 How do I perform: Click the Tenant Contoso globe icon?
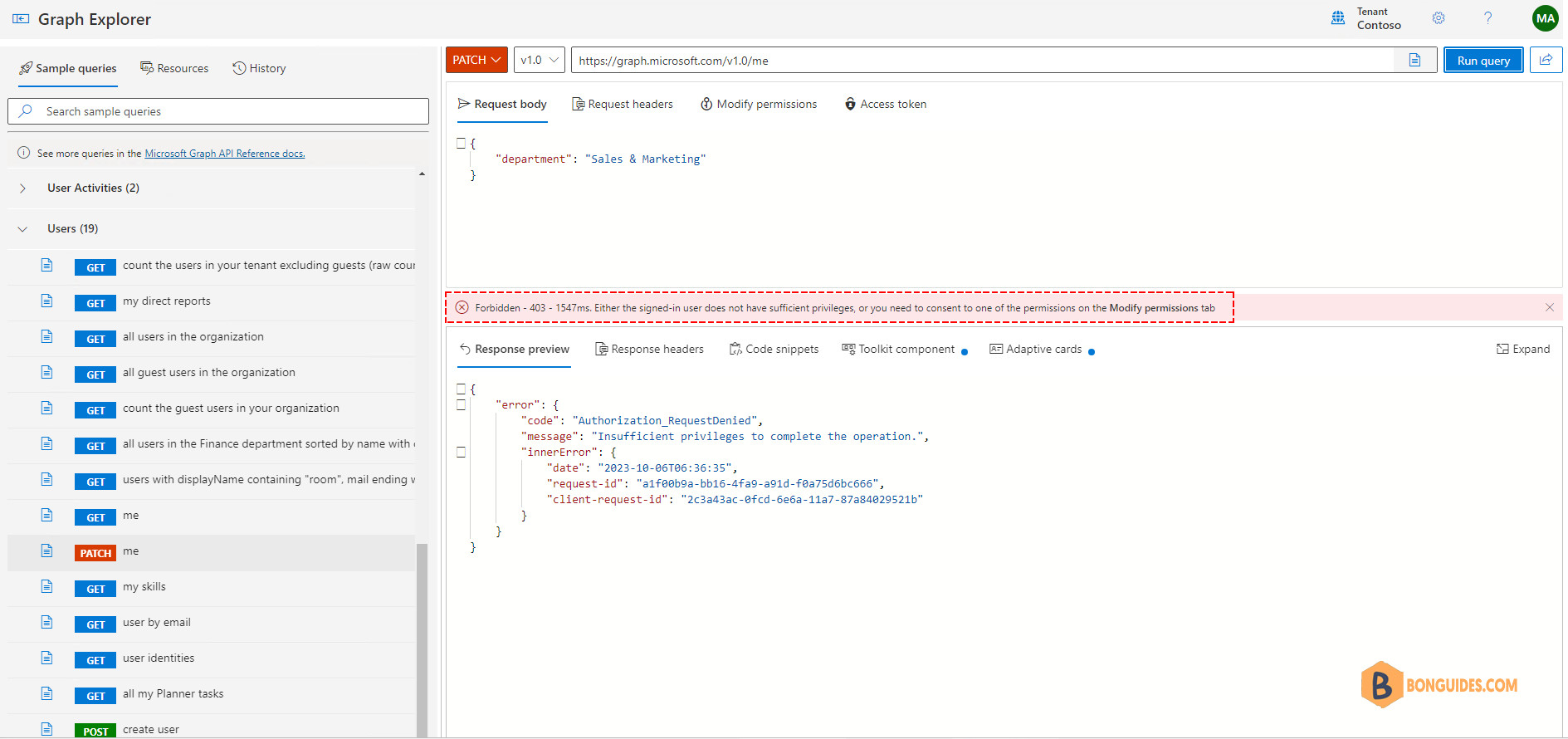1338,18
